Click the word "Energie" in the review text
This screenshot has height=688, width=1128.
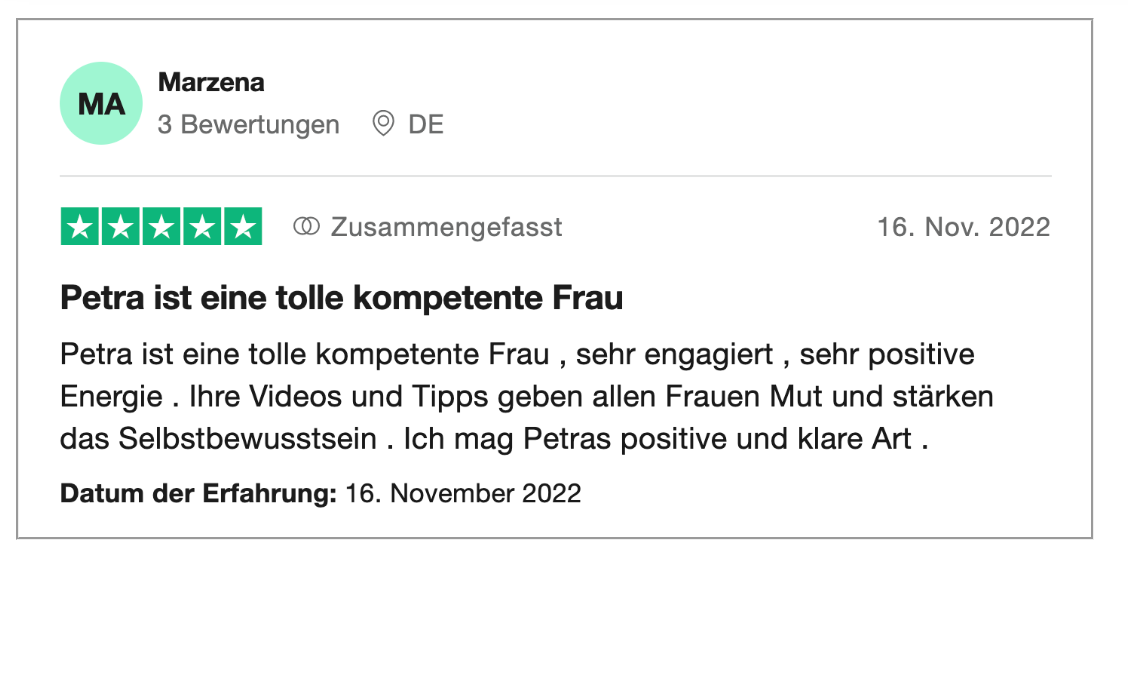pyautogui.click(x=111, y=397)
